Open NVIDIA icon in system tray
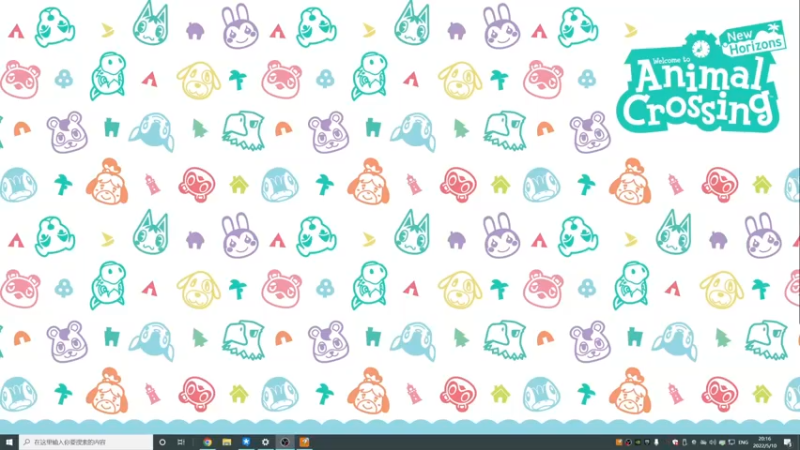This screenshot has height=450, width=800. [x=638, y=442]
